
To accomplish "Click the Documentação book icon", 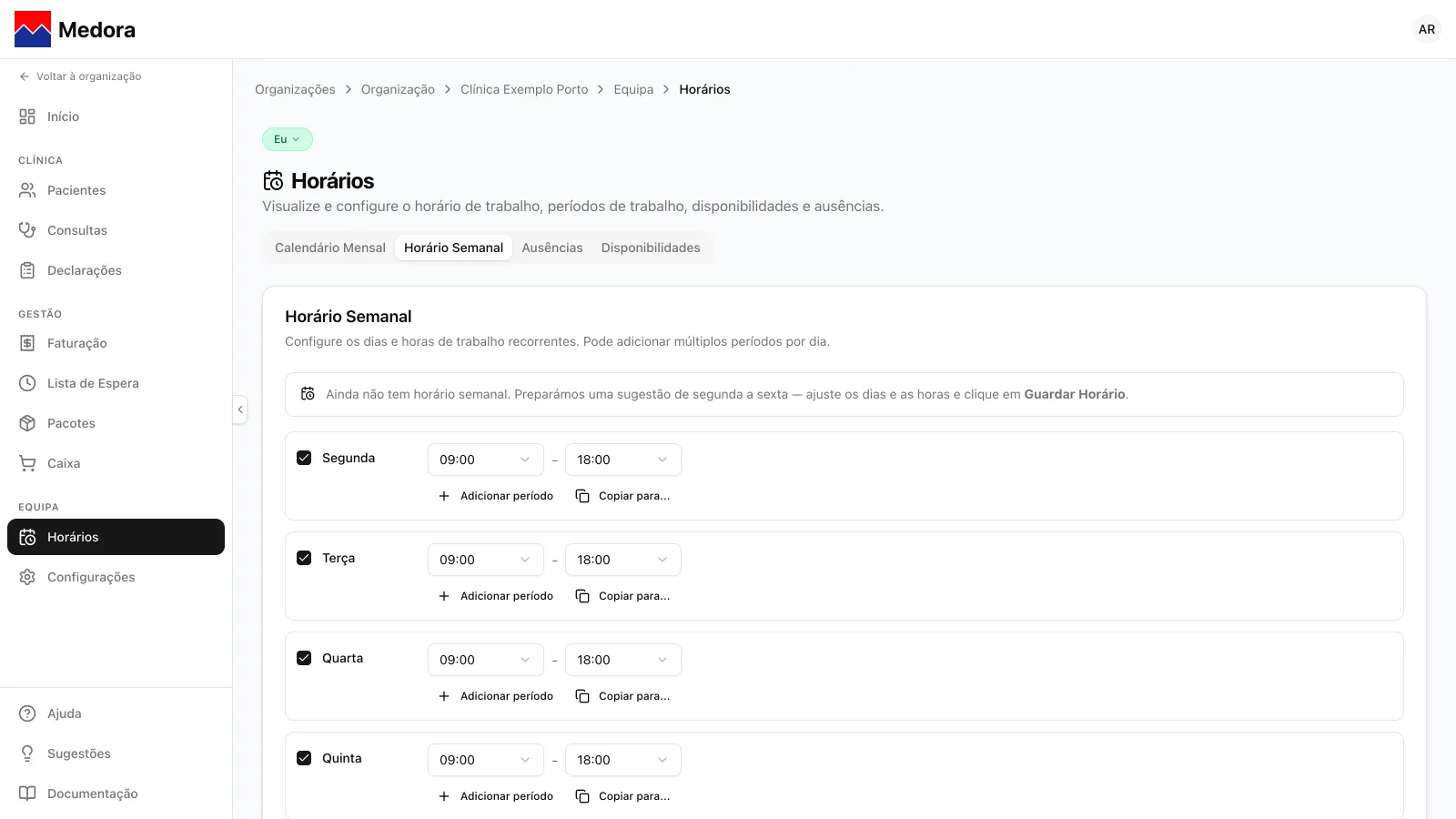I will (27, 794).
